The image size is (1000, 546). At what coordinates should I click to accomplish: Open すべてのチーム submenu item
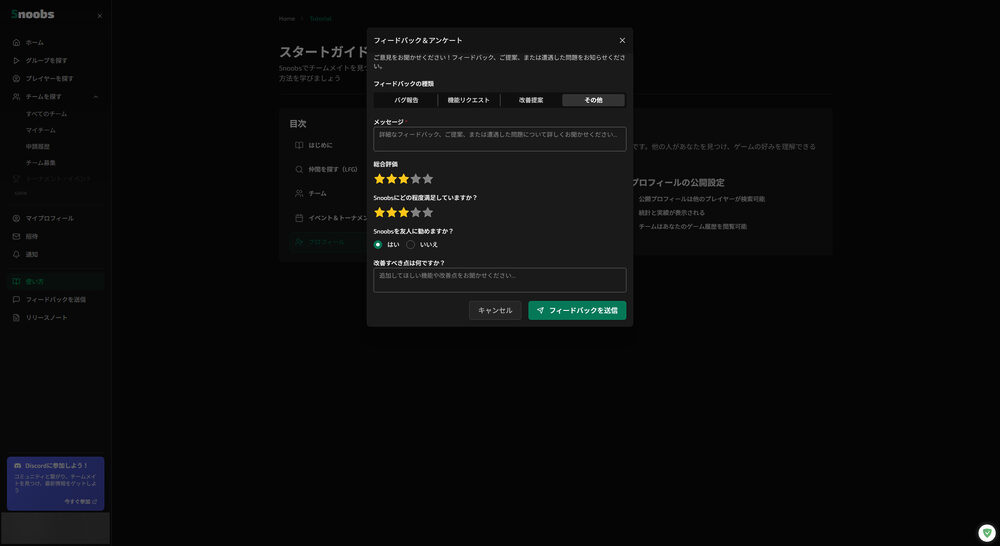coord(47,114)
